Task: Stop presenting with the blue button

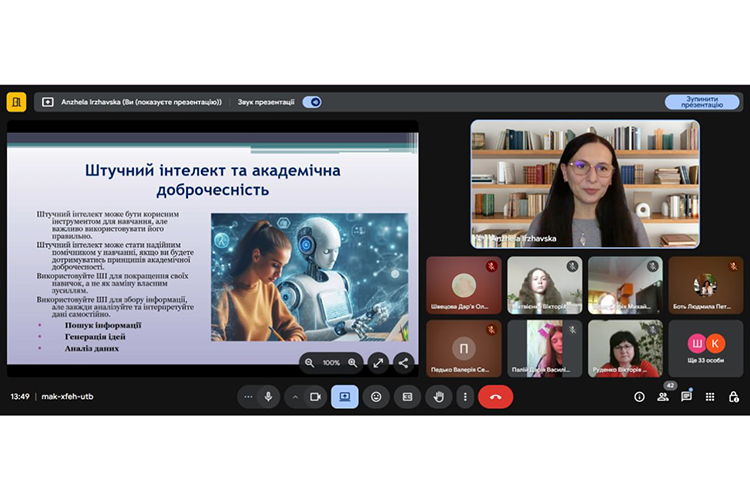Action: click(x=702, y=102)
